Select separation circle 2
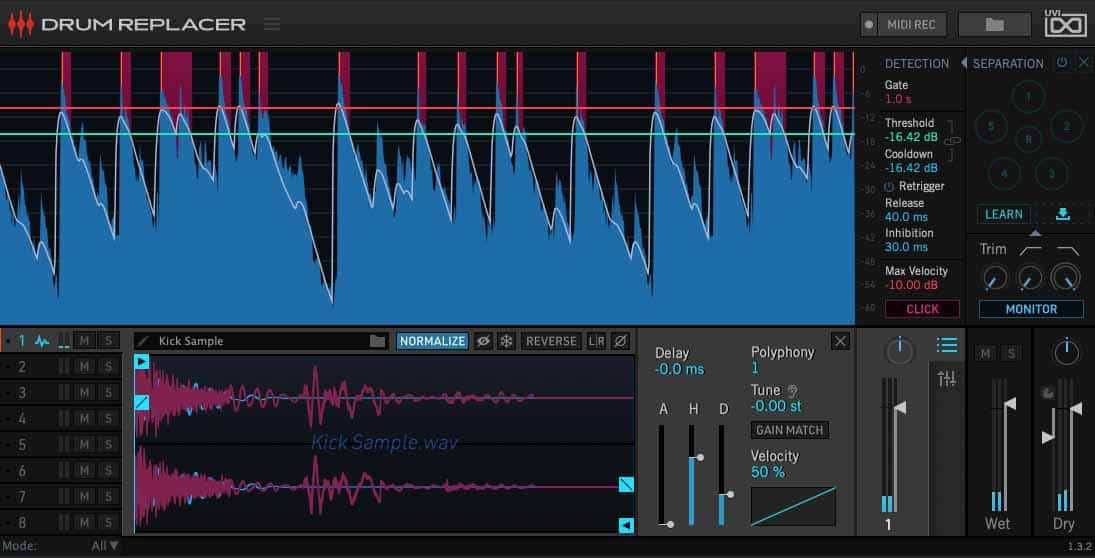The width and height of the screenshot is (1095, 558). point(1066,126)
